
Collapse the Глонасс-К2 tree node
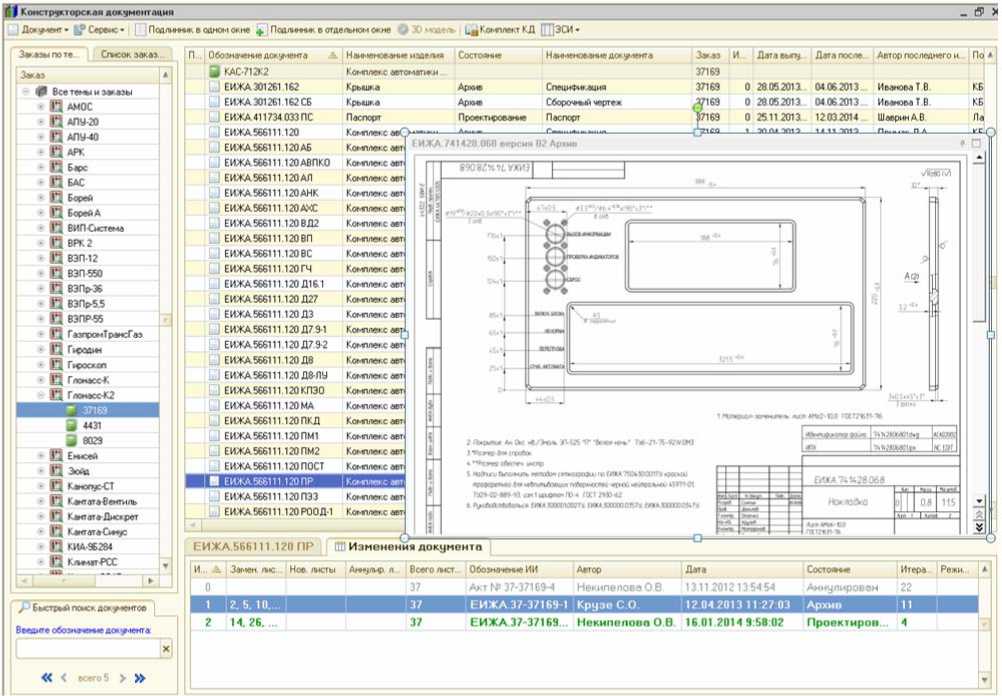pyautogui.click(x=41, y=395)
